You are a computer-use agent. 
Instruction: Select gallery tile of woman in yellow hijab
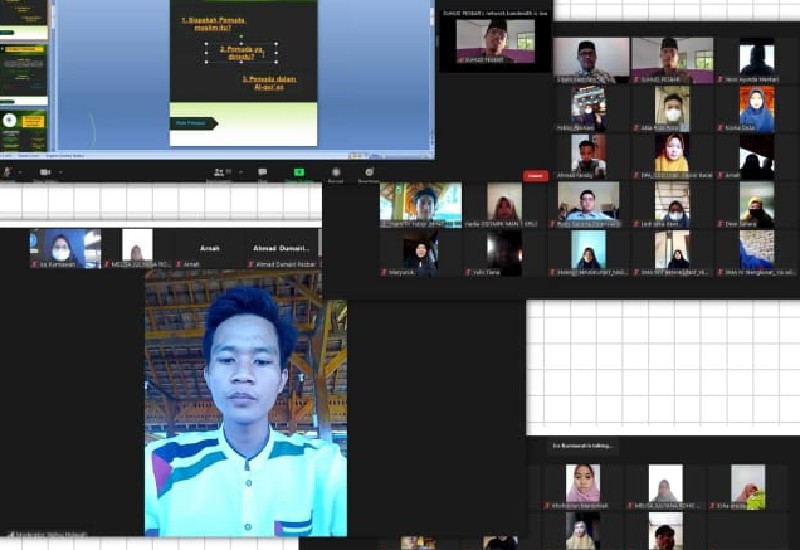coord(672,156)
